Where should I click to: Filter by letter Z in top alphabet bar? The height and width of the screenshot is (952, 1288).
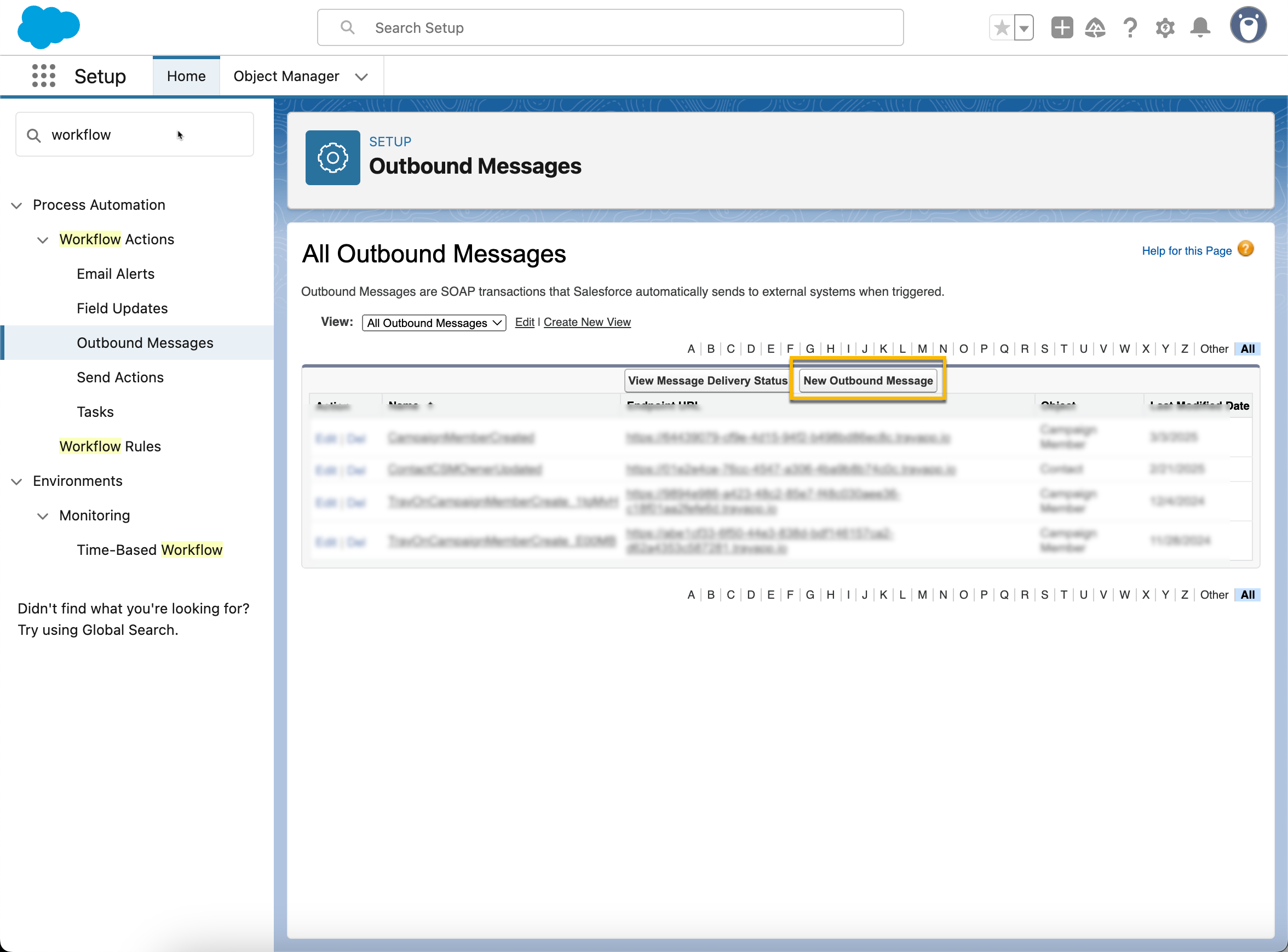1185,348
